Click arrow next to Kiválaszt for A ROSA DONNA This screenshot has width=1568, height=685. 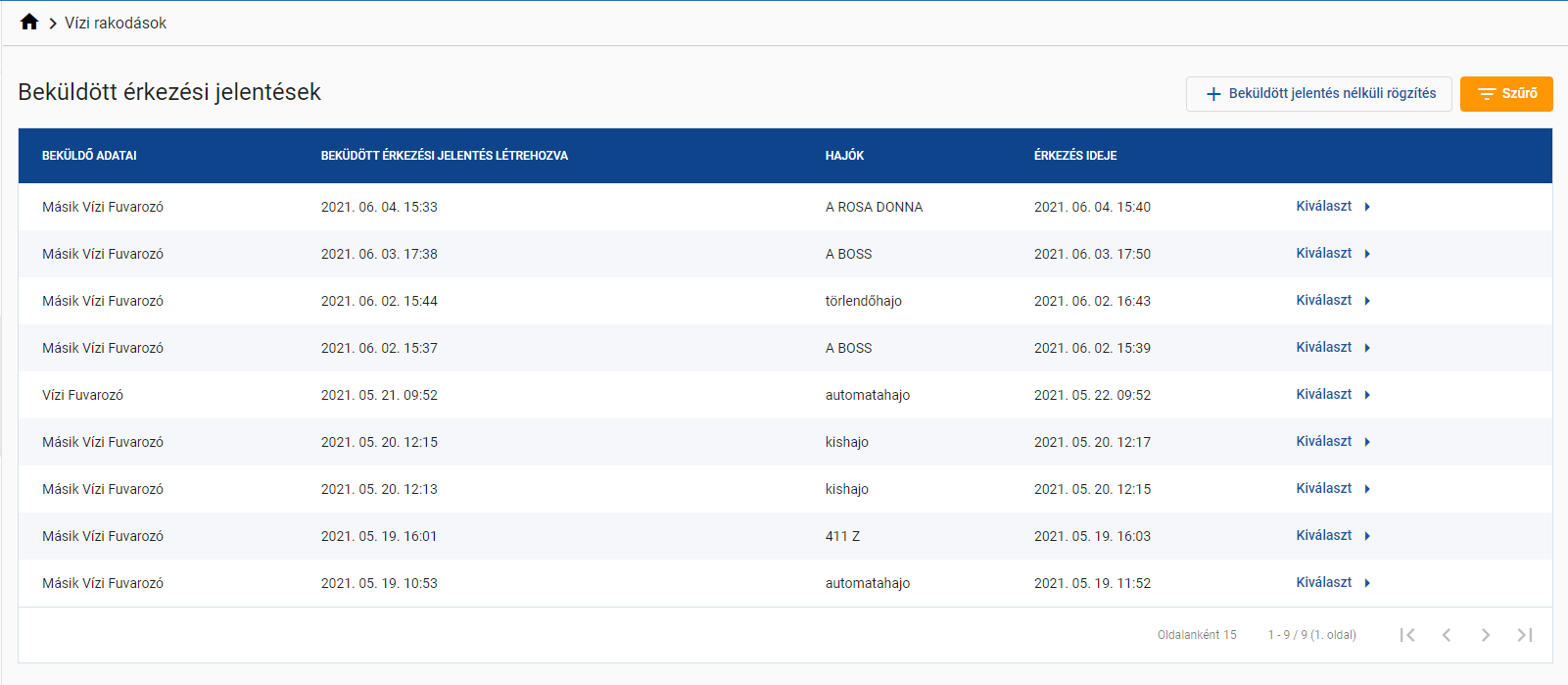point(1367,207)
